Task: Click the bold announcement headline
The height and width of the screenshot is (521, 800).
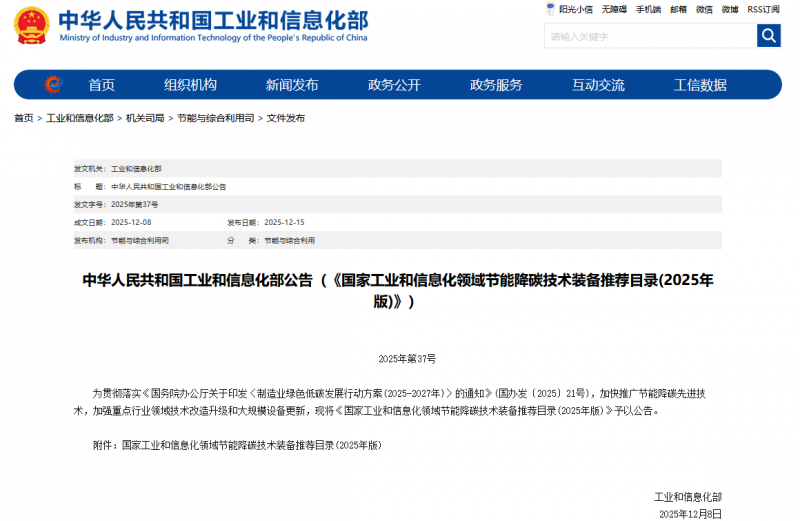Action: [x=397, y=290]
